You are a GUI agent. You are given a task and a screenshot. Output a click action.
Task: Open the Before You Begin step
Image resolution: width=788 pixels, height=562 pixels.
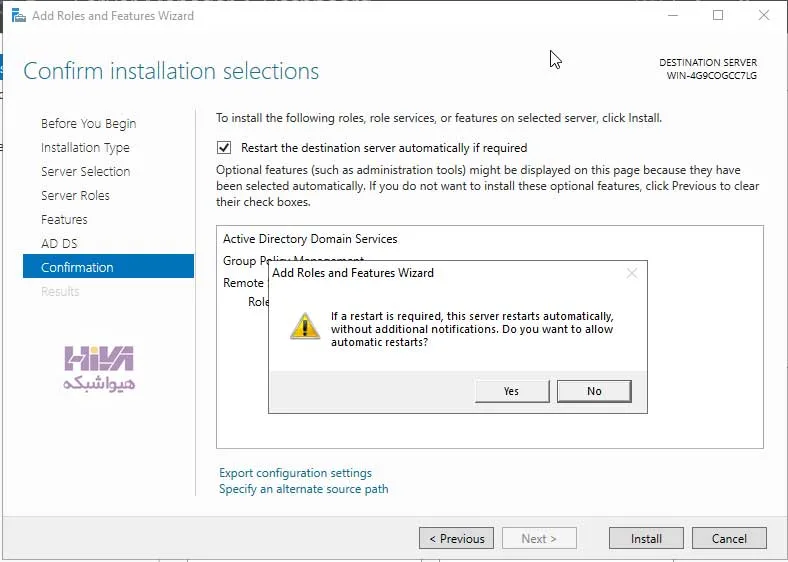pyautogui.click(x=88, y=124)
